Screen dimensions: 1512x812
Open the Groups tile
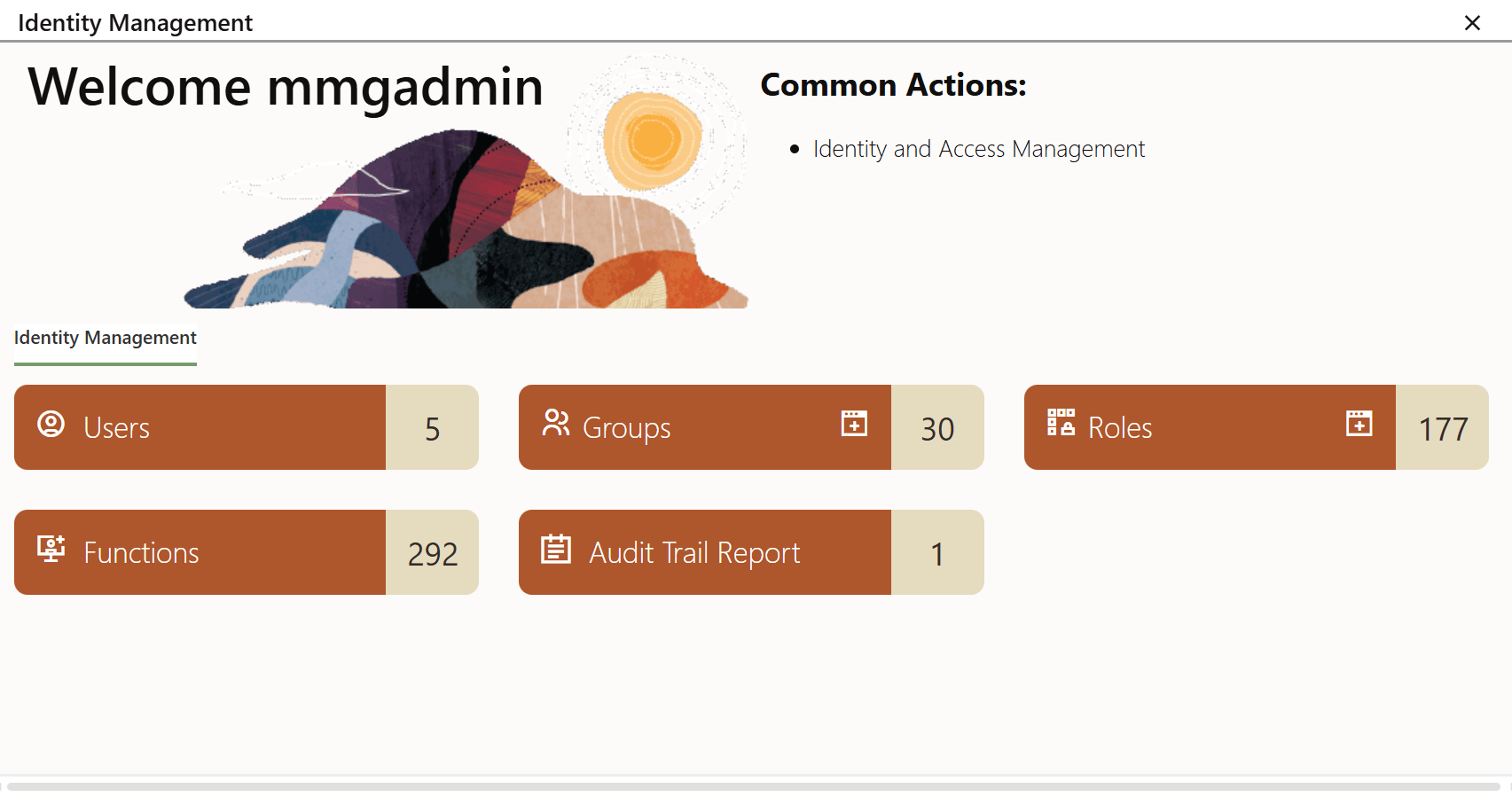(705, 427)
